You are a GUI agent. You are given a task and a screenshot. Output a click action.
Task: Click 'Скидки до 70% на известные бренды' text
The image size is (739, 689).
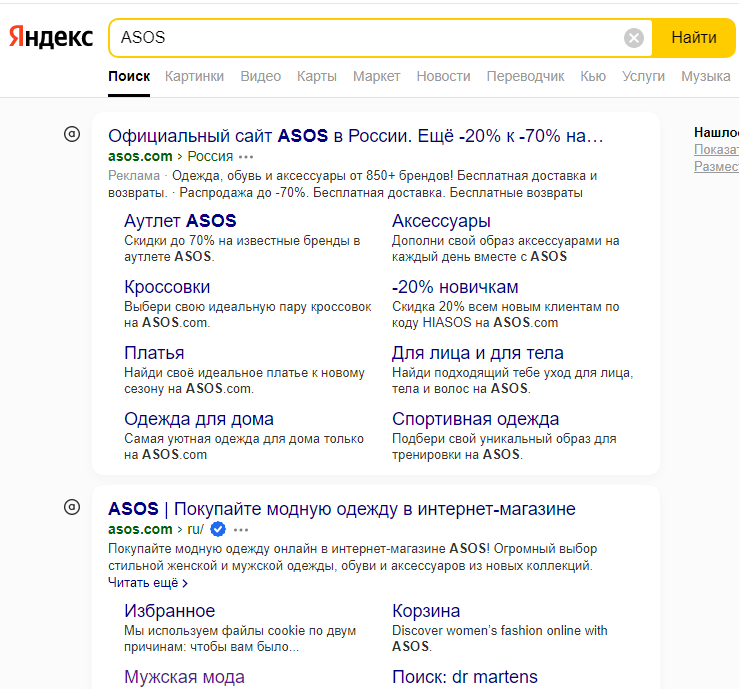[242, 248]
